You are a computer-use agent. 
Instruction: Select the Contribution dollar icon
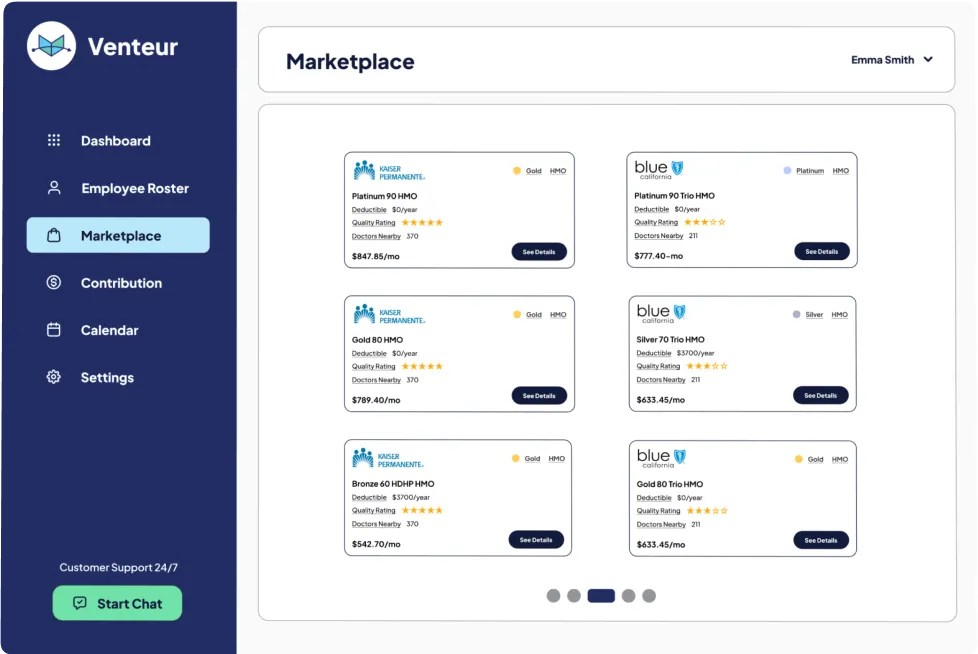[x=53, y=283]
